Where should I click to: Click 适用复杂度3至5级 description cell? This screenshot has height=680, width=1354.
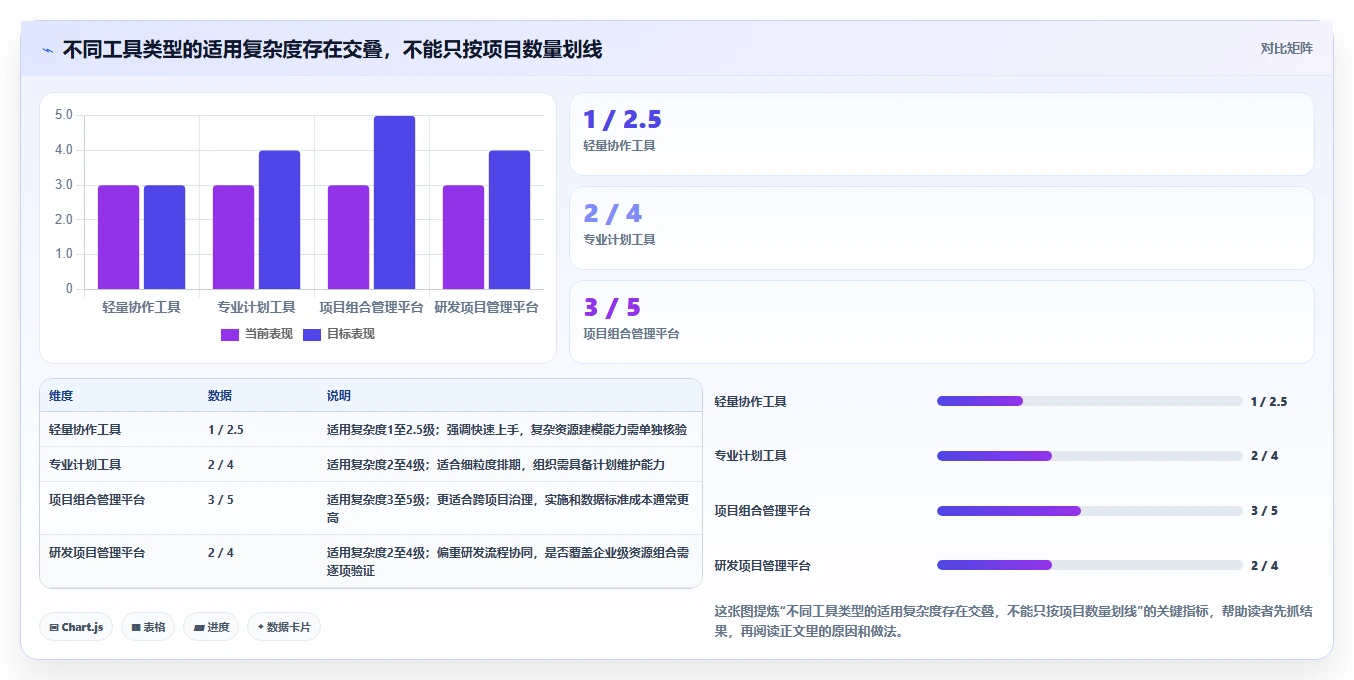tap(508, 508)
